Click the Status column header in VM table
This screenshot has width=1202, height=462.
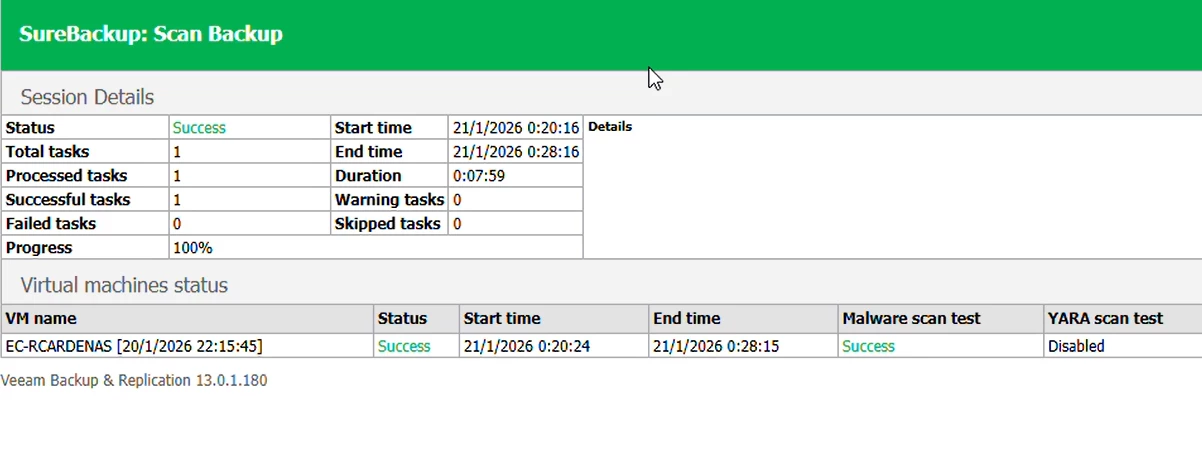coord(402,318)
